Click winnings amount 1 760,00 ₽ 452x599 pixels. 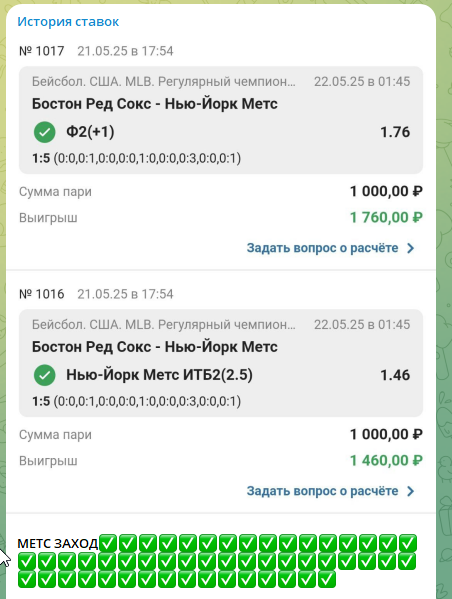click(x=386, y=217)
